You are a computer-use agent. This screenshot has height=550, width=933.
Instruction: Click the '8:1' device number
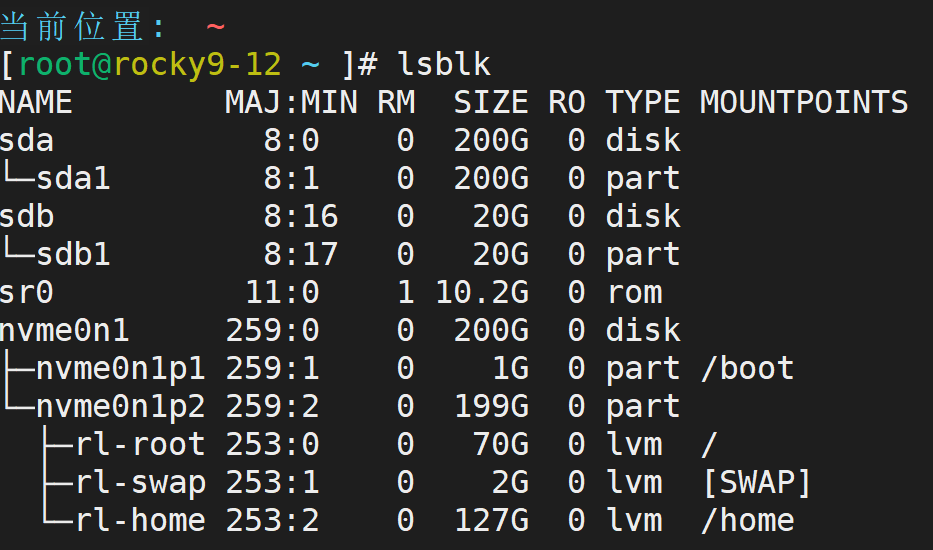pyautogui.click(x=292, y=179)
